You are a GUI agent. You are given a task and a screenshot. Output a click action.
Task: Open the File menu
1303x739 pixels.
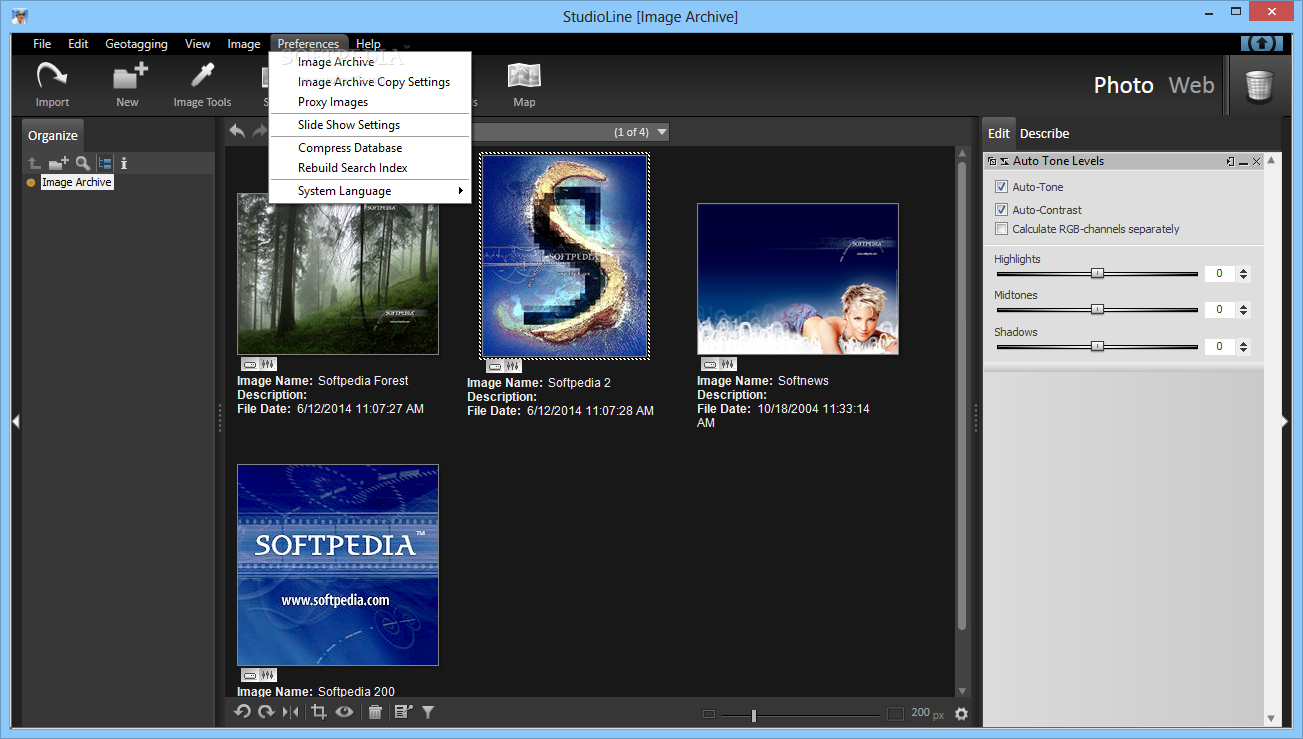(x=42, y=44)
